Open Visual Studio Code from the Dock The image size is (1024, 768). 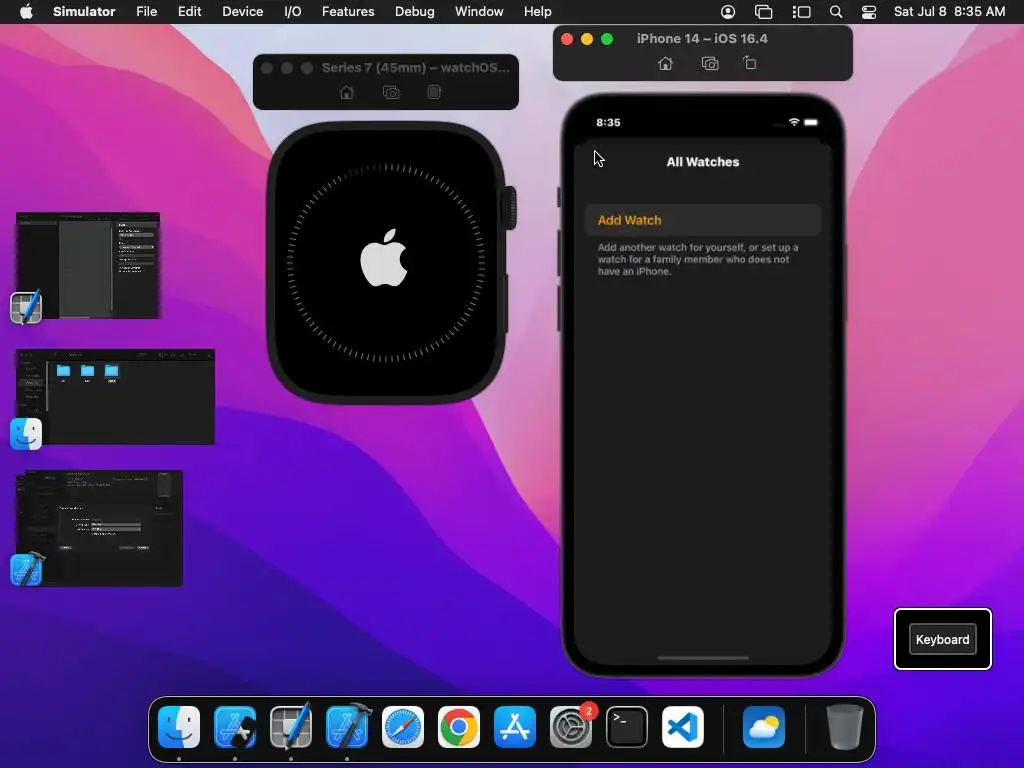point(682,726)
